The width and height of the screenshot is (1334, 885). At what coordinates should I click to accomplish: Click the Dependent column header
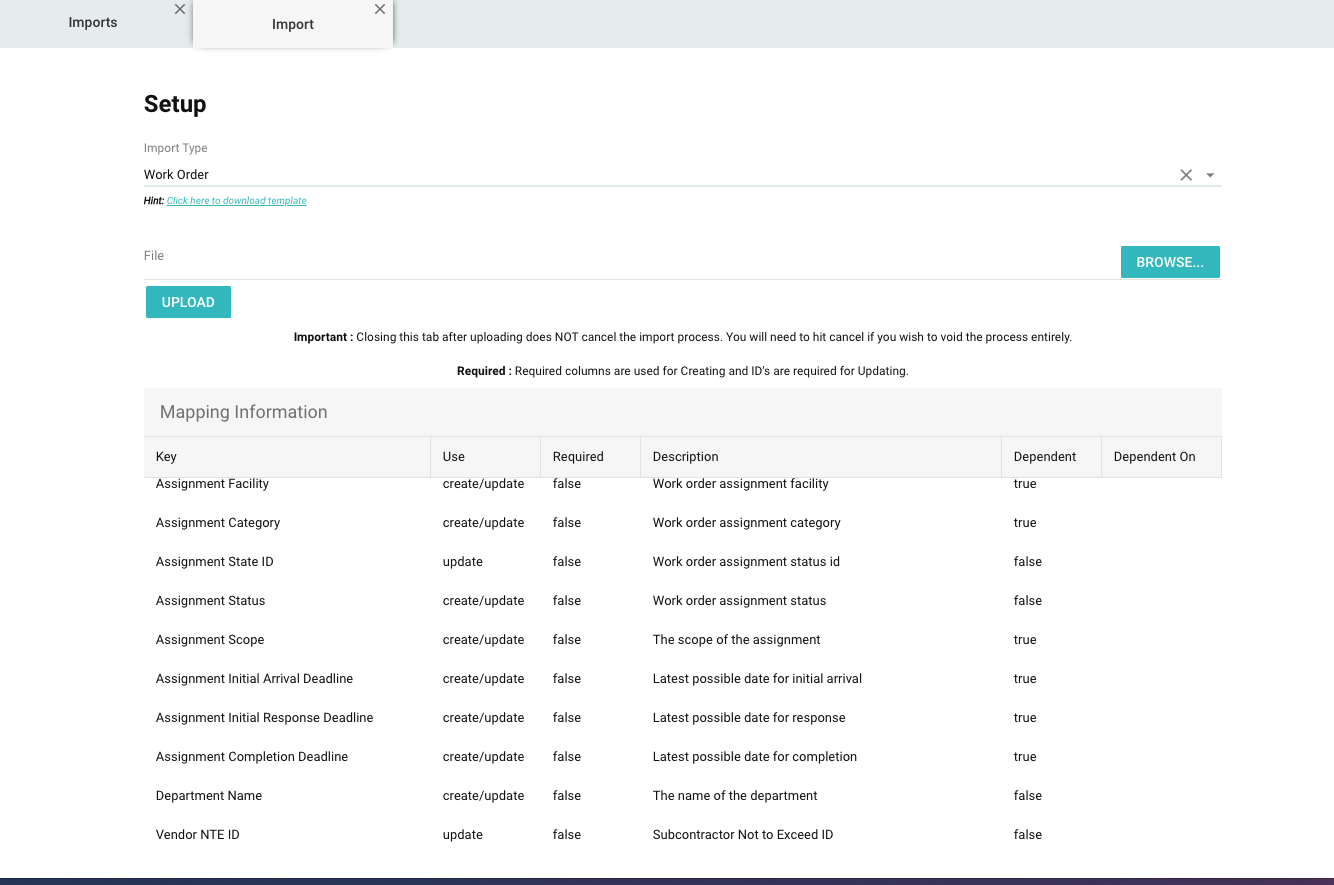click(x=1045, y=457)
